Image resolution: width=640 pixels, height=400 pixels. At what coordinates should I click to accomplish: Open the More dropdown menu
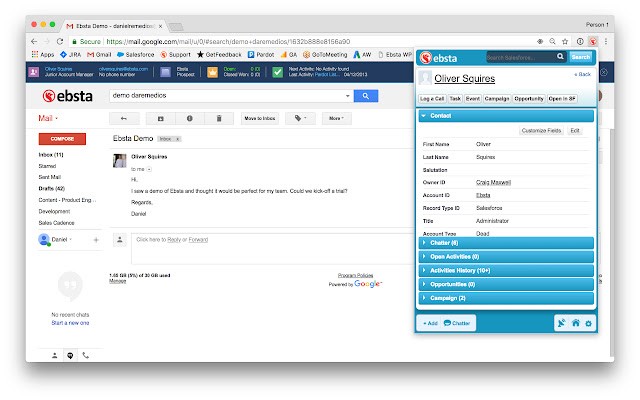pyautogui.click(x=336, y=118)
